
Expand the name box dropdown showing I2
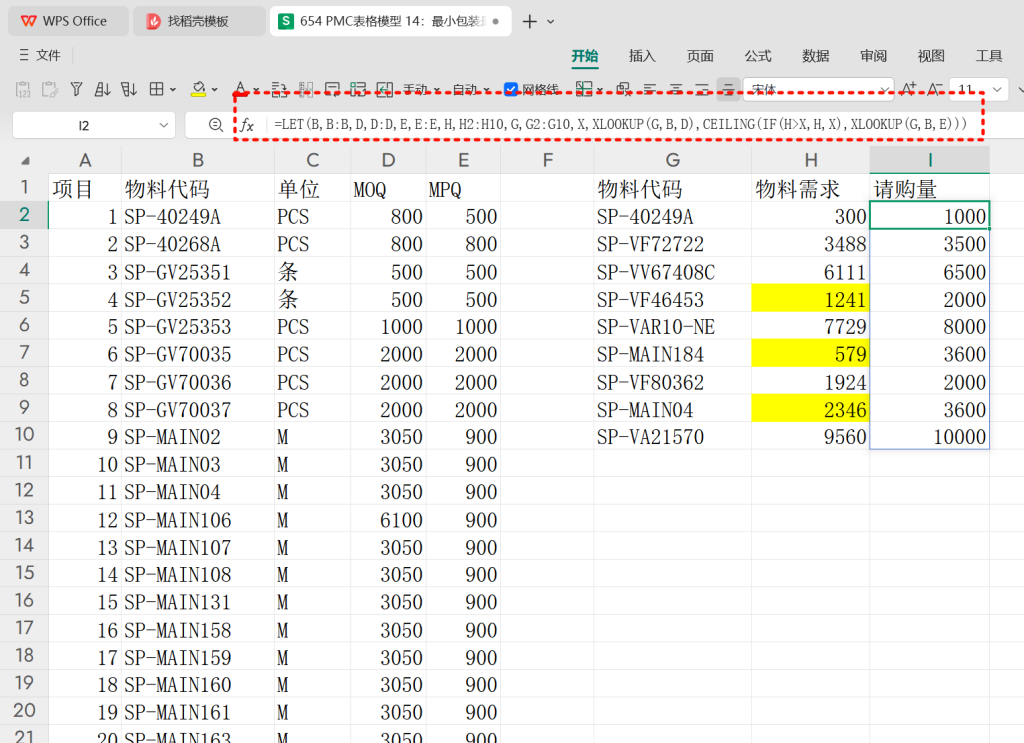[163, 125]
